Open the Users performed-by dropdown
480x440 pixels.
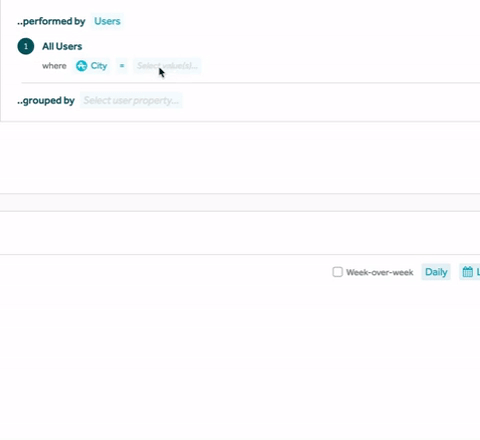point(107,21)
